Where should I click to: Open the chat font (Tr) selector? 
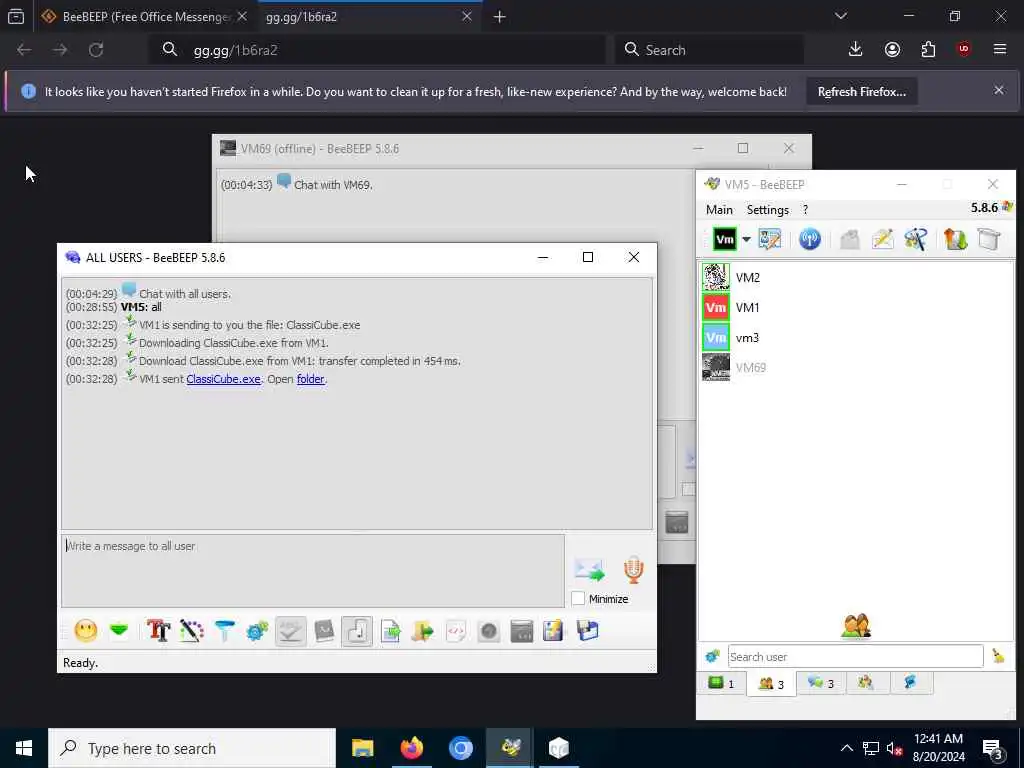[x=158, y=631]
